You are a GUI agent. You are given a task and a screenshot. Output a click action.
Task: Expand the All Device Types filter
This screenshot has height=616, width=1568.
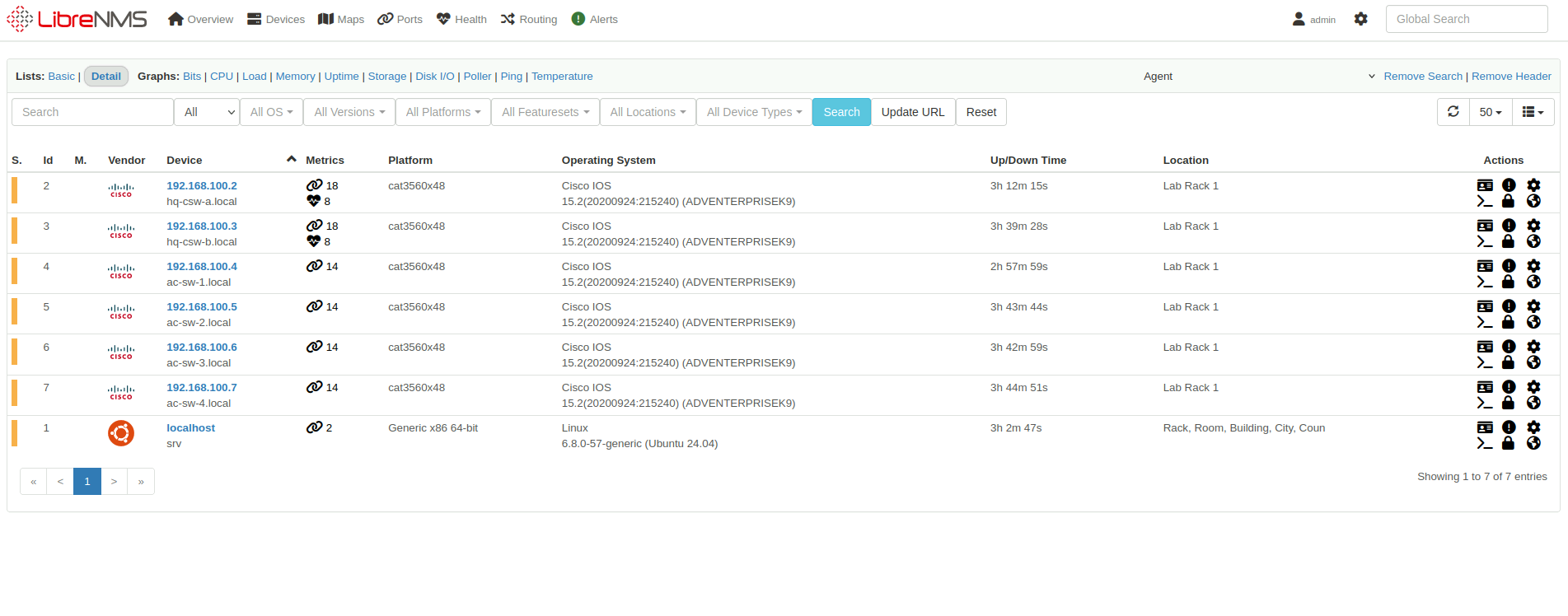(x=754, y=112)
